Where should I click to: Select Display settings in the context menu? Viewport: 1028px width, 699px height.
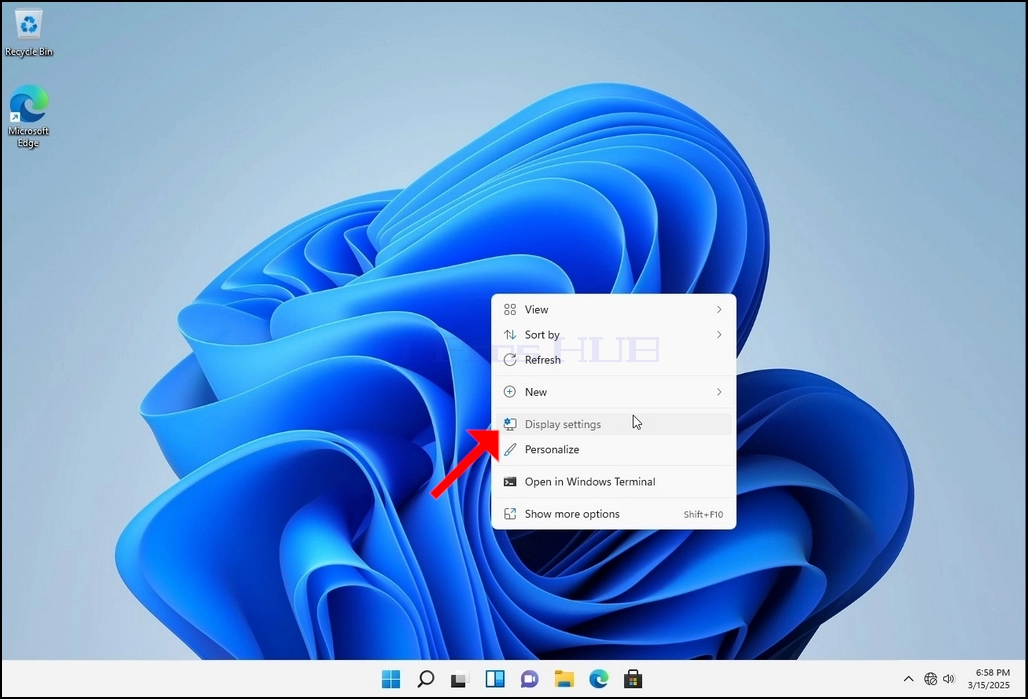tap(614, 424)
